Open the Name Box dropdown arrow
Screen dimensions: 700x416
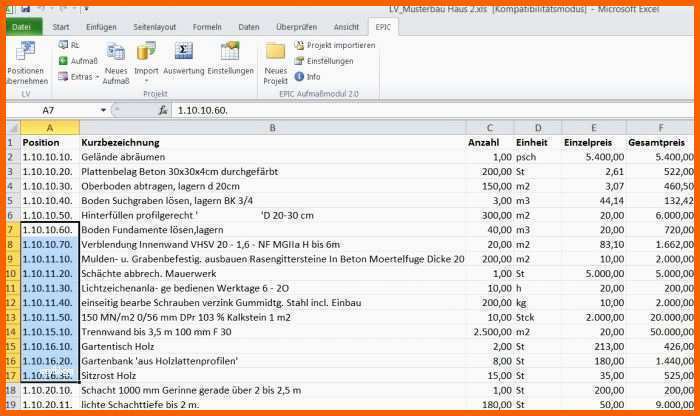pyautogui.click(x=103, y=110)
